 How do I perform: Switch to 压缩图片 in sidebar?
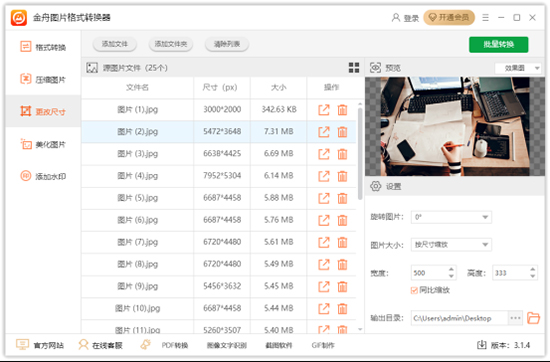click(43, 79)
